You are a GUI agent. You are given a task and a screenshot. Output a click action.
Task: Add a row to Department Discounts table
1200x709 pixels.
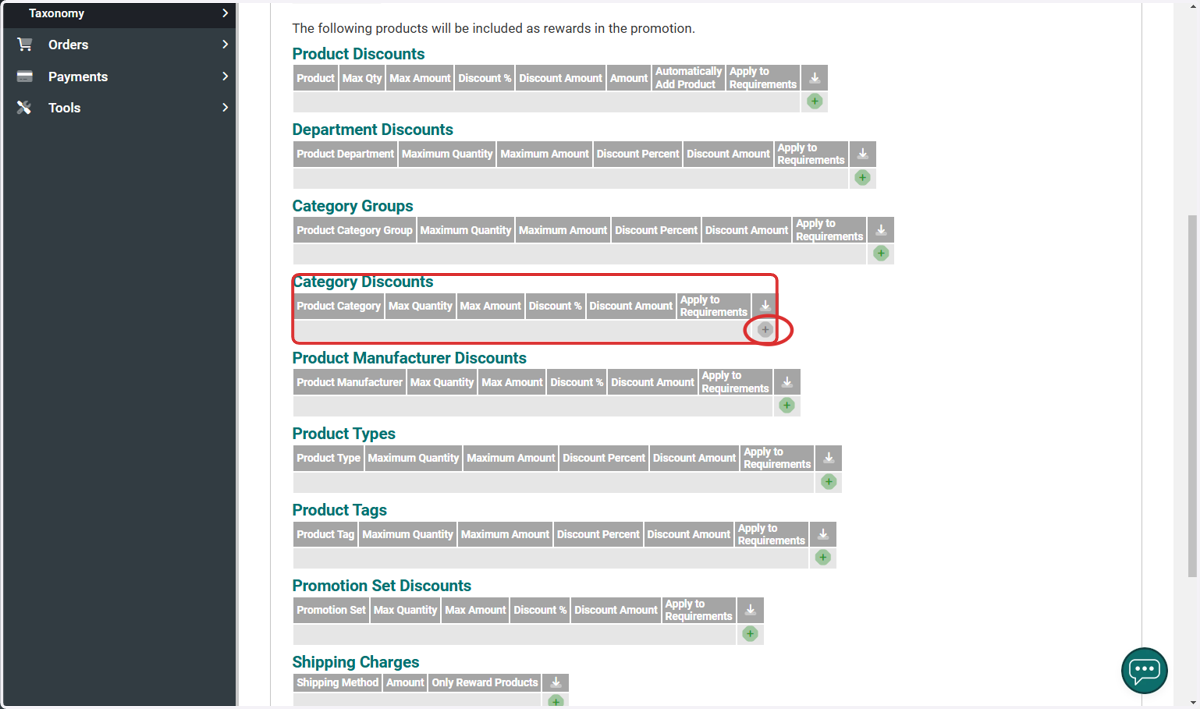click(x=862, y=177)
